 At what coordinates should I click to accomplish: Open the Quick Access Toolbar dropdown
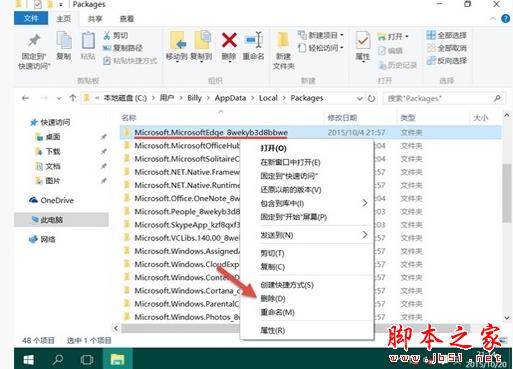[61, 5]
